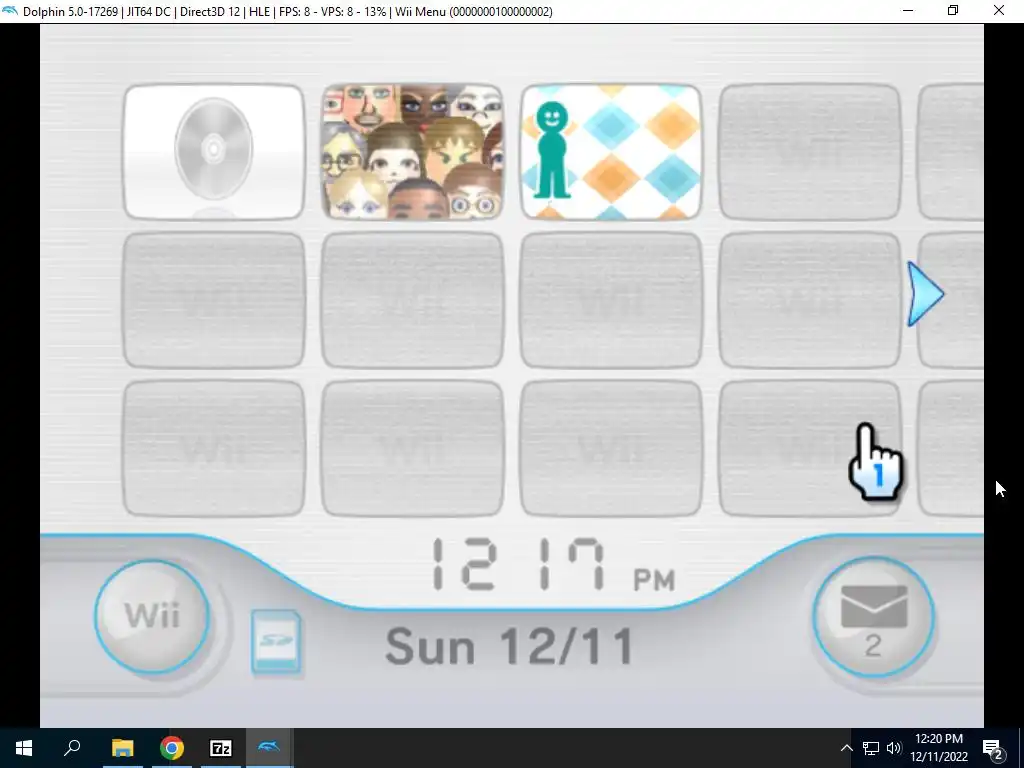The image size is (1024, 768).
Task: Open taskbar search magnifier
Action: (72, 748)
